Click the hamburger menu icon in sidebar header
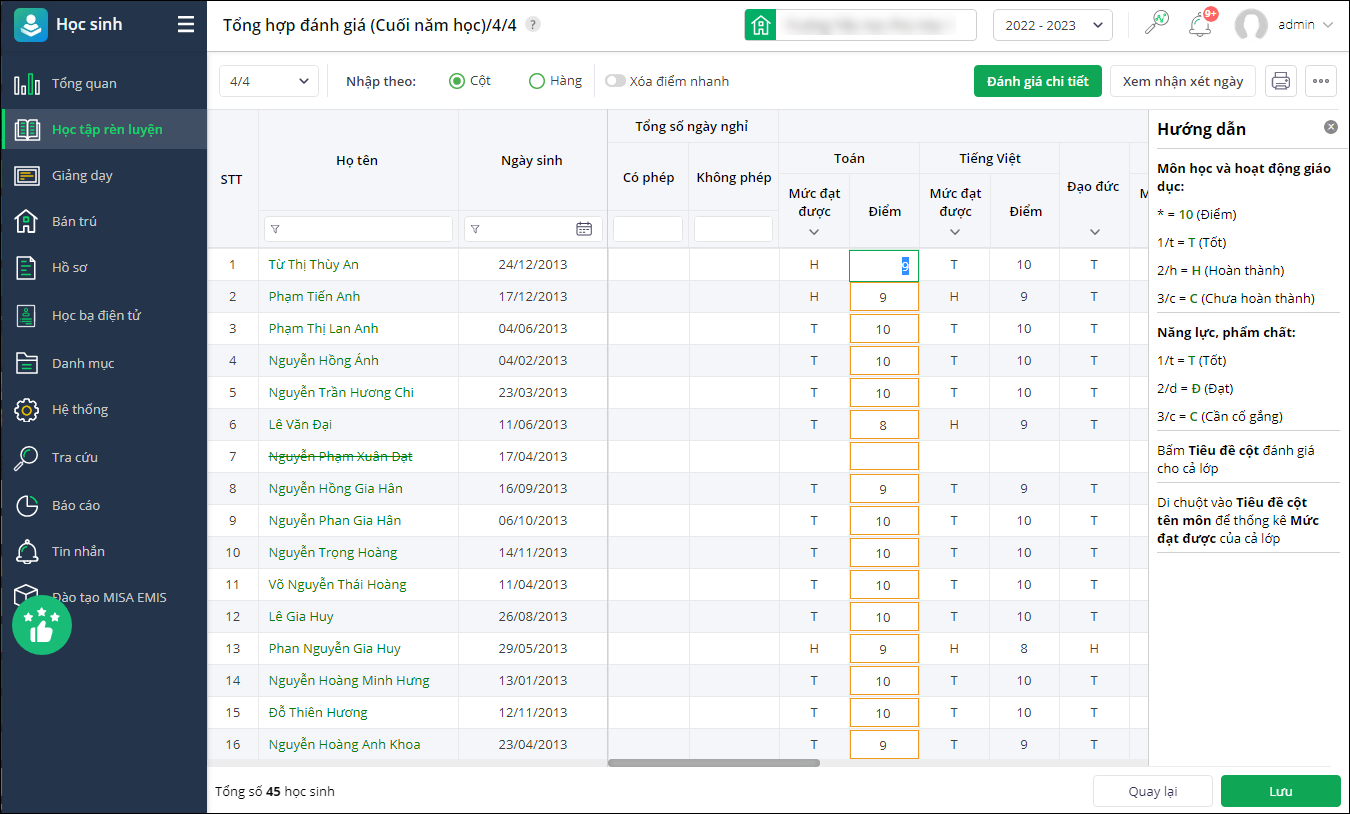The image size is (1350, 814). pyautogui.click(x=186, y=25)
